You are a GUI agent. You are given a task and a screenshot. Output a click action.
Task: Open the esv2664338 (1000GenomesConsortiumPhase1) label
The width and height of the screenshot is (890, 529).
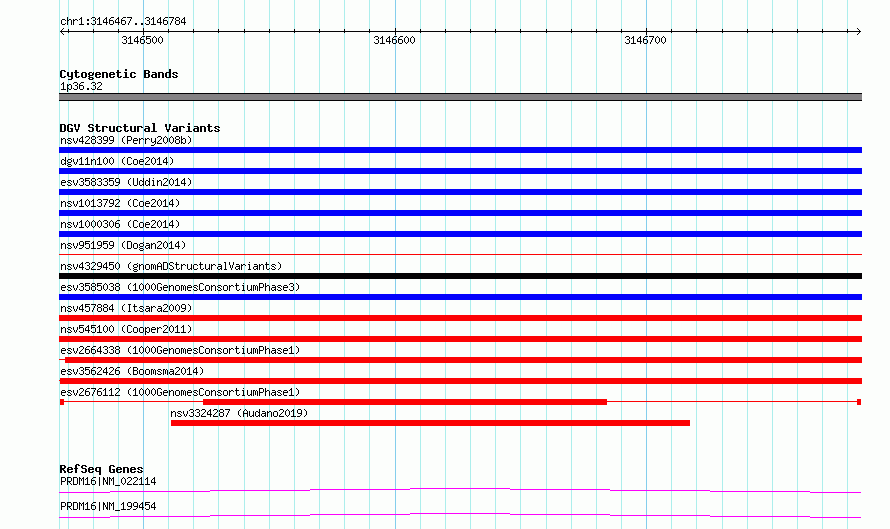(x=180, y=350)
